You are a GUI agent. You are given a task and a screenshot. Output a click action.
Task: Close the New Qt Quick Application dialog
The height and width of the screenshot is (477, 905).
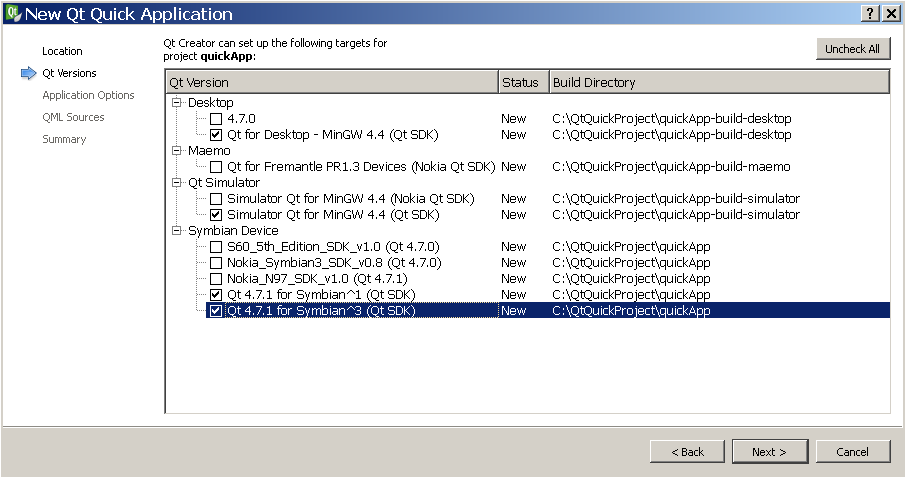coord(891,13)
